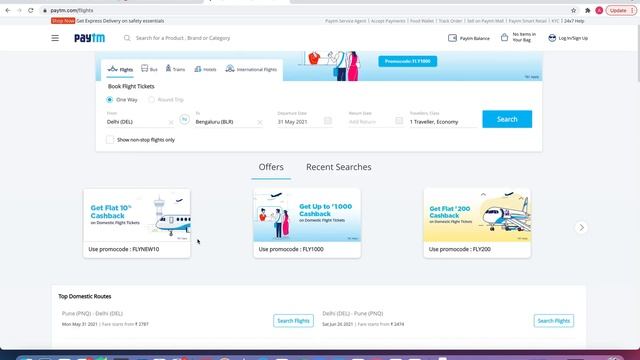Clear the From city Delhi field

(171, 122)
